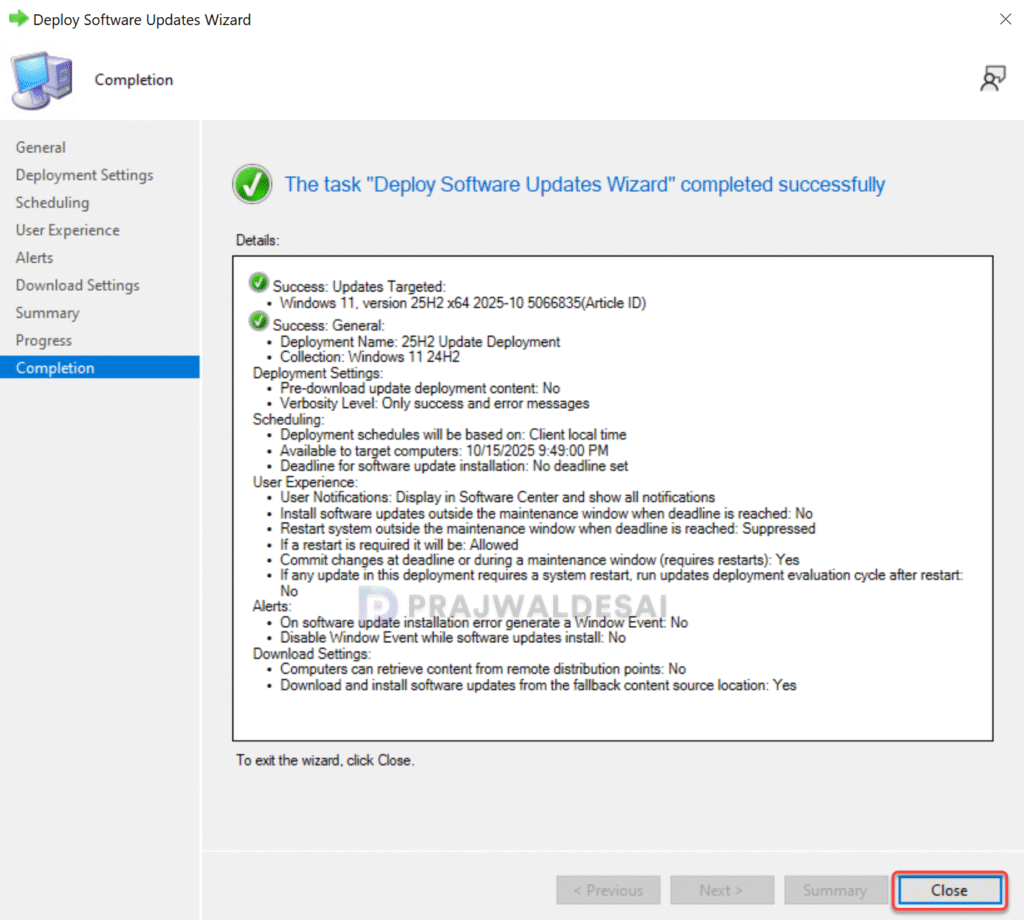
Task: Click the greyed-out Next > button
Action: [722, 890]
